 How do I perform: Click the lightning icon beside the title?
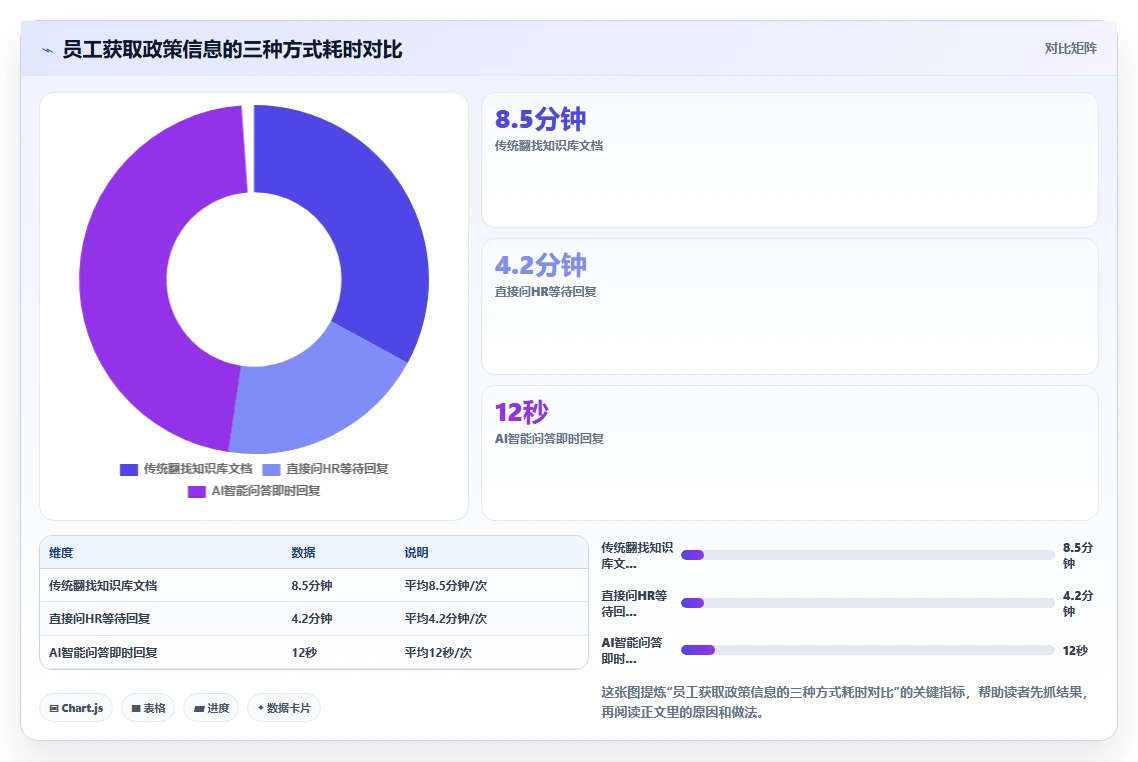pyautogui.click(x=48, y=50)
